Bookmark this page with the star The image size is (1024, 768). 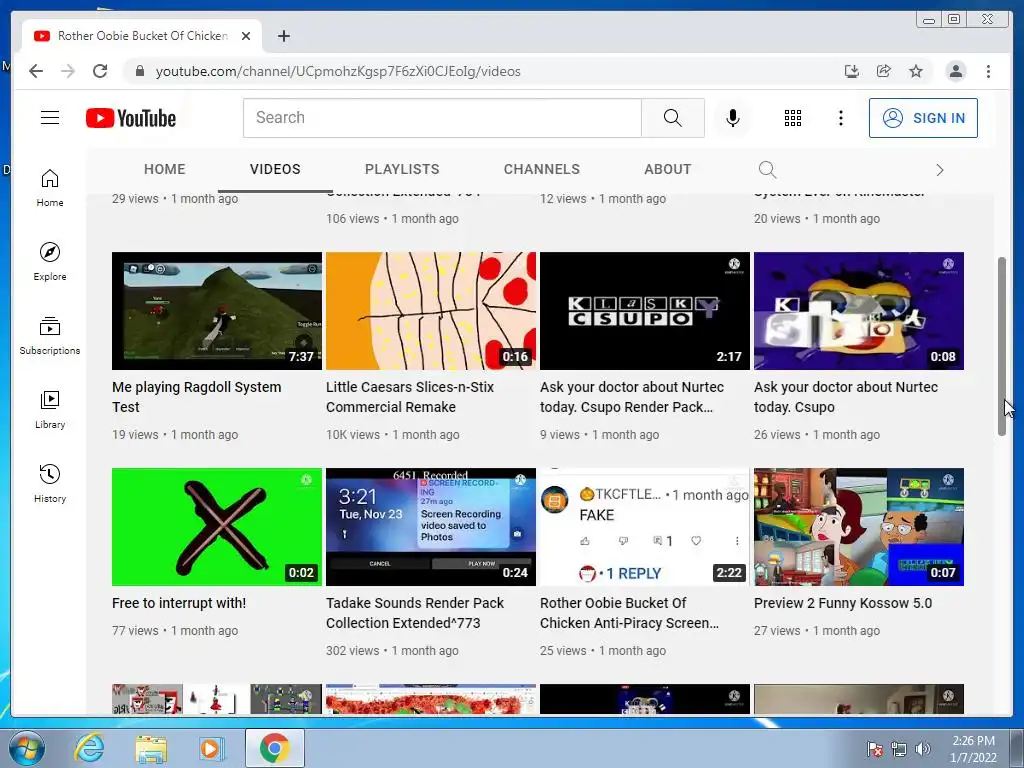[x=916, y=71]
